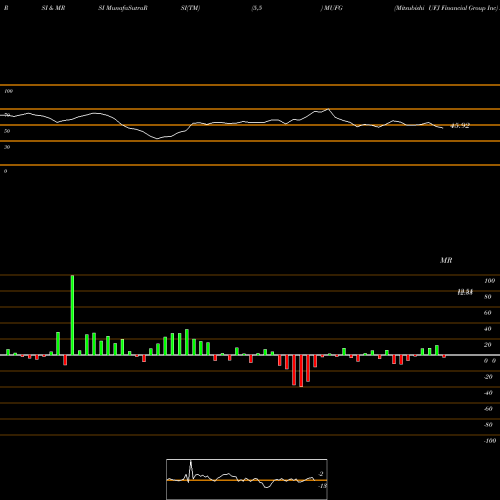Screen dimensions: 500x500
Task: Click the 'SI(TM)' header text
Action: (x=190, y=8)
